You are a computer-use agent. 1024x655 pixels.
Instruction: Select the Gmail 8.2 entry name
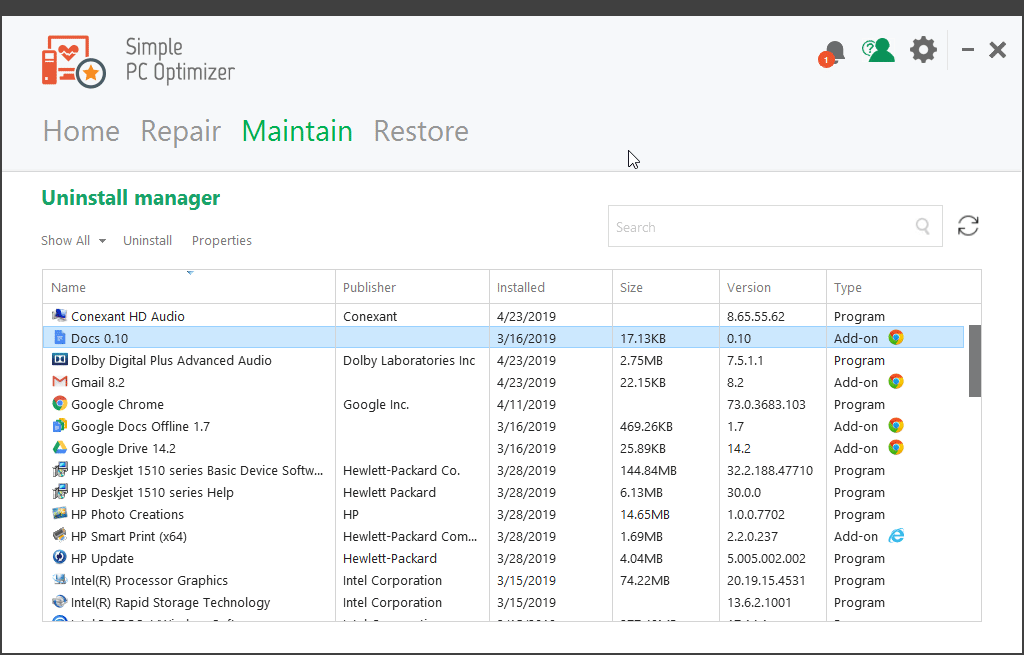click(x=98, y=382)
